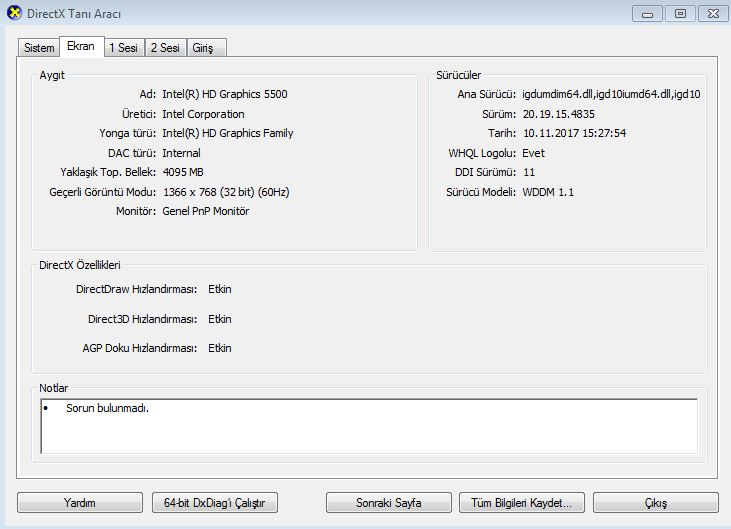Viewport: 731px width, 529px height.
Task: Click the 'Yonga türü:' label
Action: pos(128,133)
